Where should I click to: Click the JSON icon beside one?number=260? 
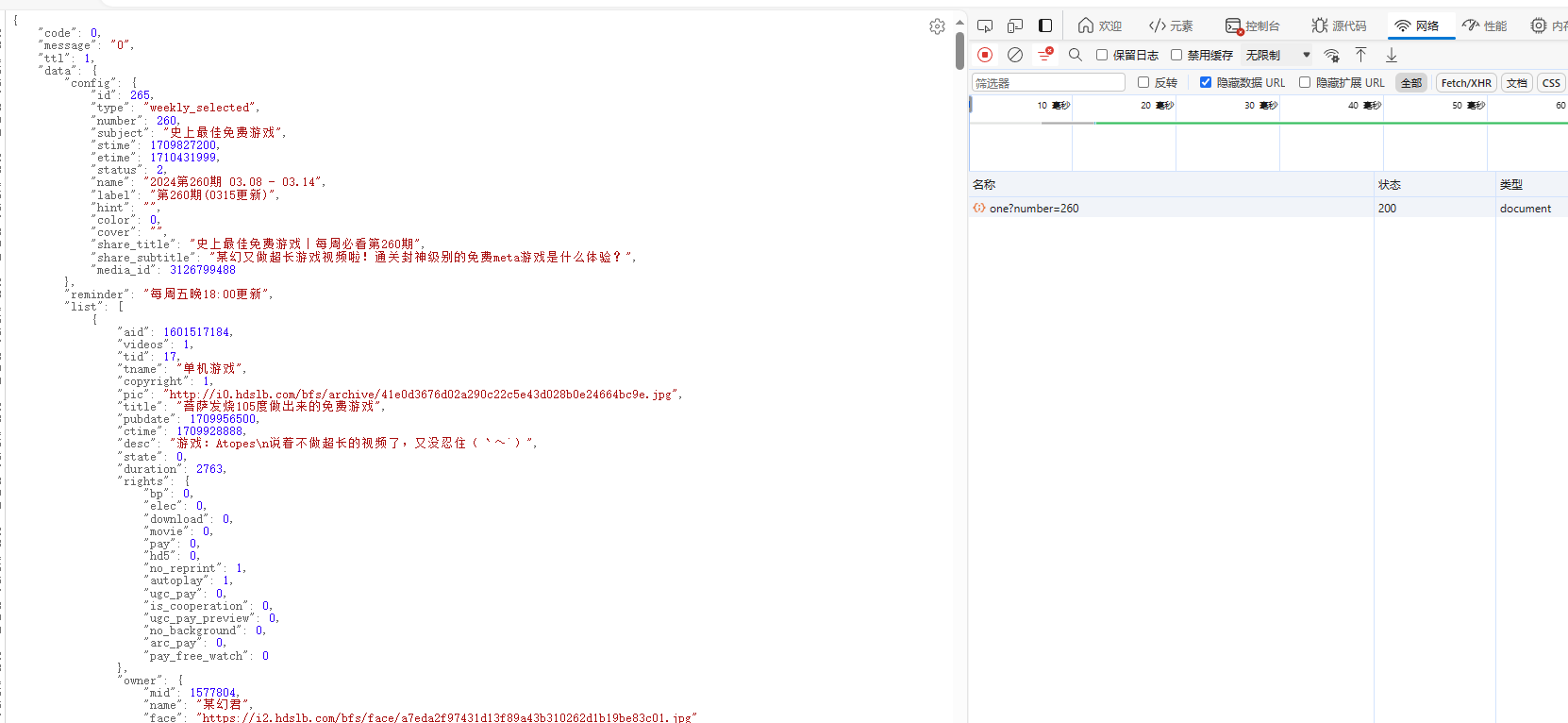pyautogui.click(x=979, y=208)
